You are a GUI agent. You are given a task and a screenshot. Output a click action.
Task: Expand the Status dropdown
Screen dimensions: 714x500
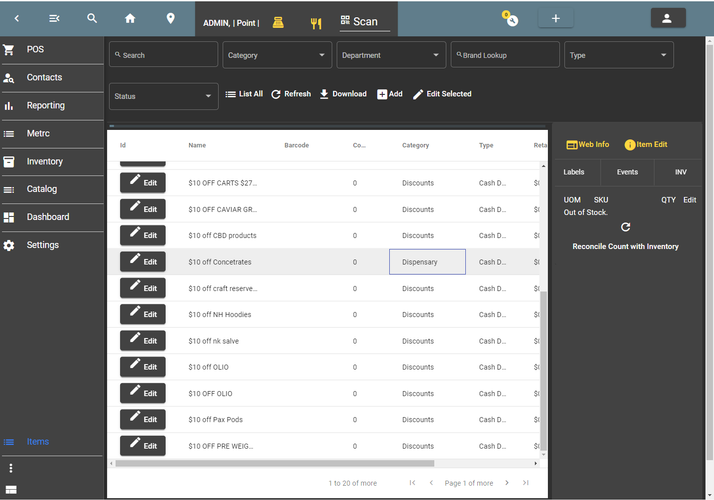pos(163,96)
